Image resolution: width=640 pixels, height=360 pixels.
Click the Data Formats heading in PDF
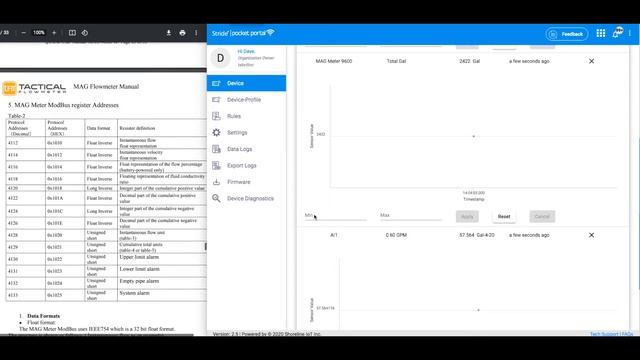coord(43,316)
